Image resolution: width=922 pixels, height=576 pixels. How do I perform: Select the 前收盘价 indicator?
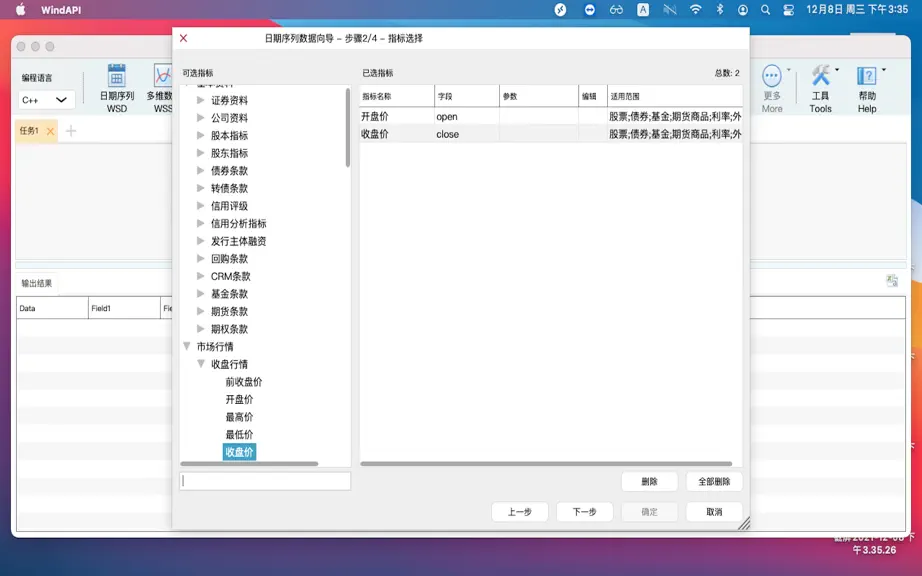click(243, 382)
